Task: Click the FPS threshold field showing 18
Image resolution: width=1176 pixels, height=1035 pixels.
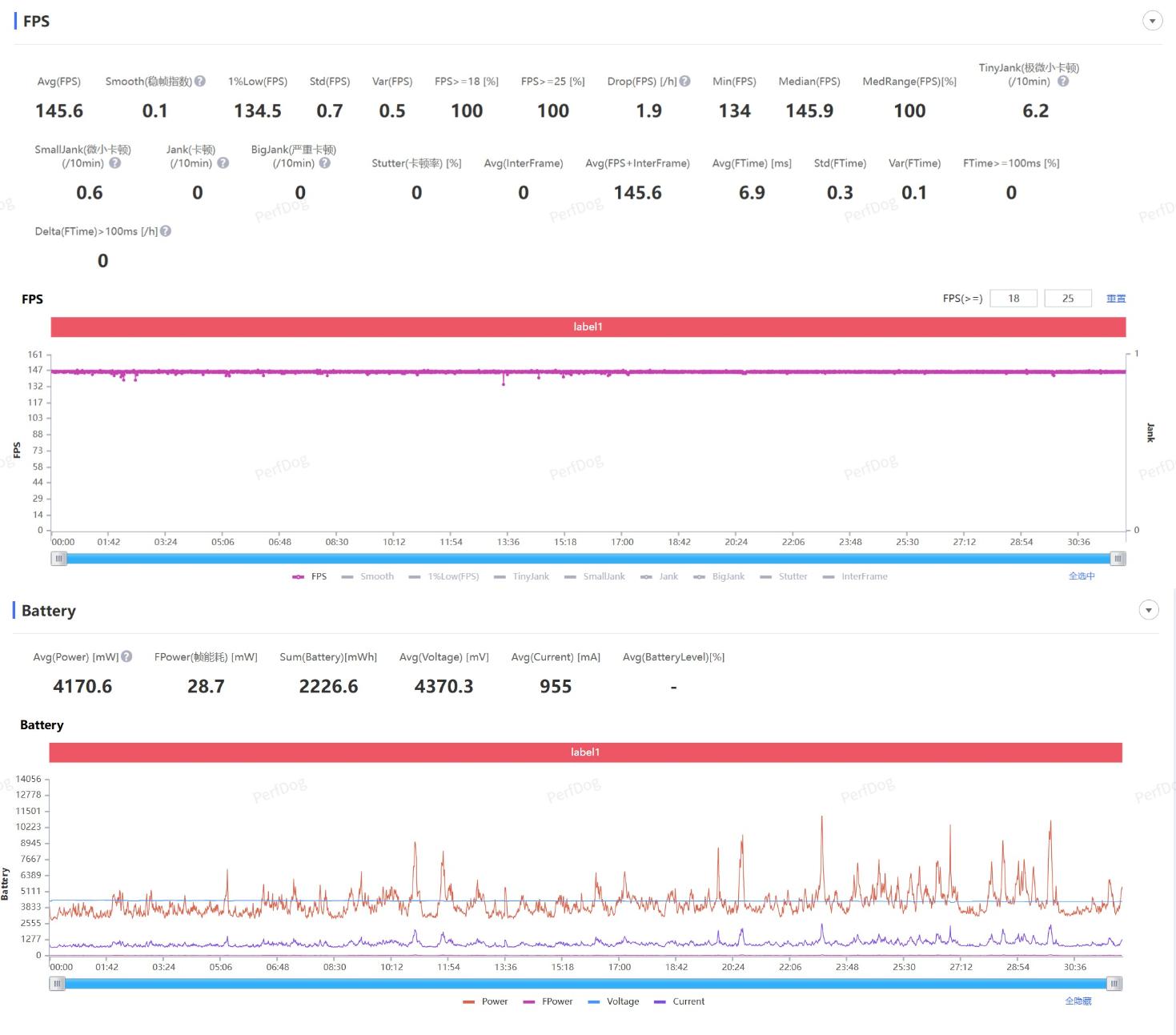Action: tap(1013, 299)
